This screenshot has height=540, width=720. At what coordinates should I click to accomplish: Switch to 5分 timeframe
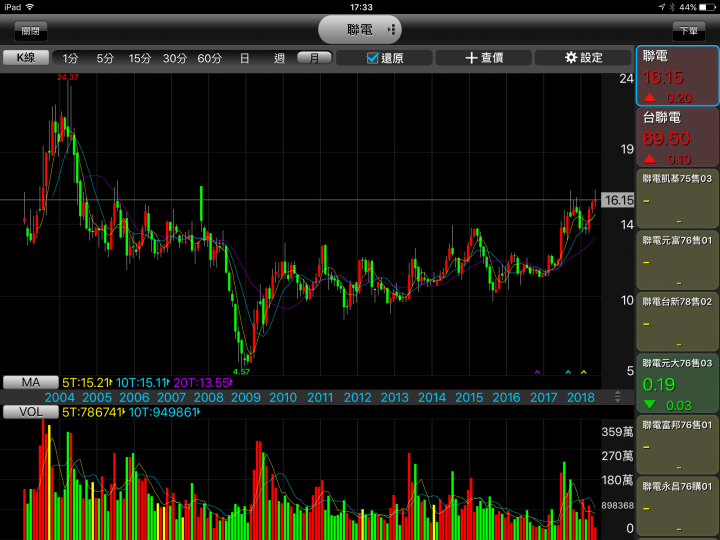pos(105,58)
